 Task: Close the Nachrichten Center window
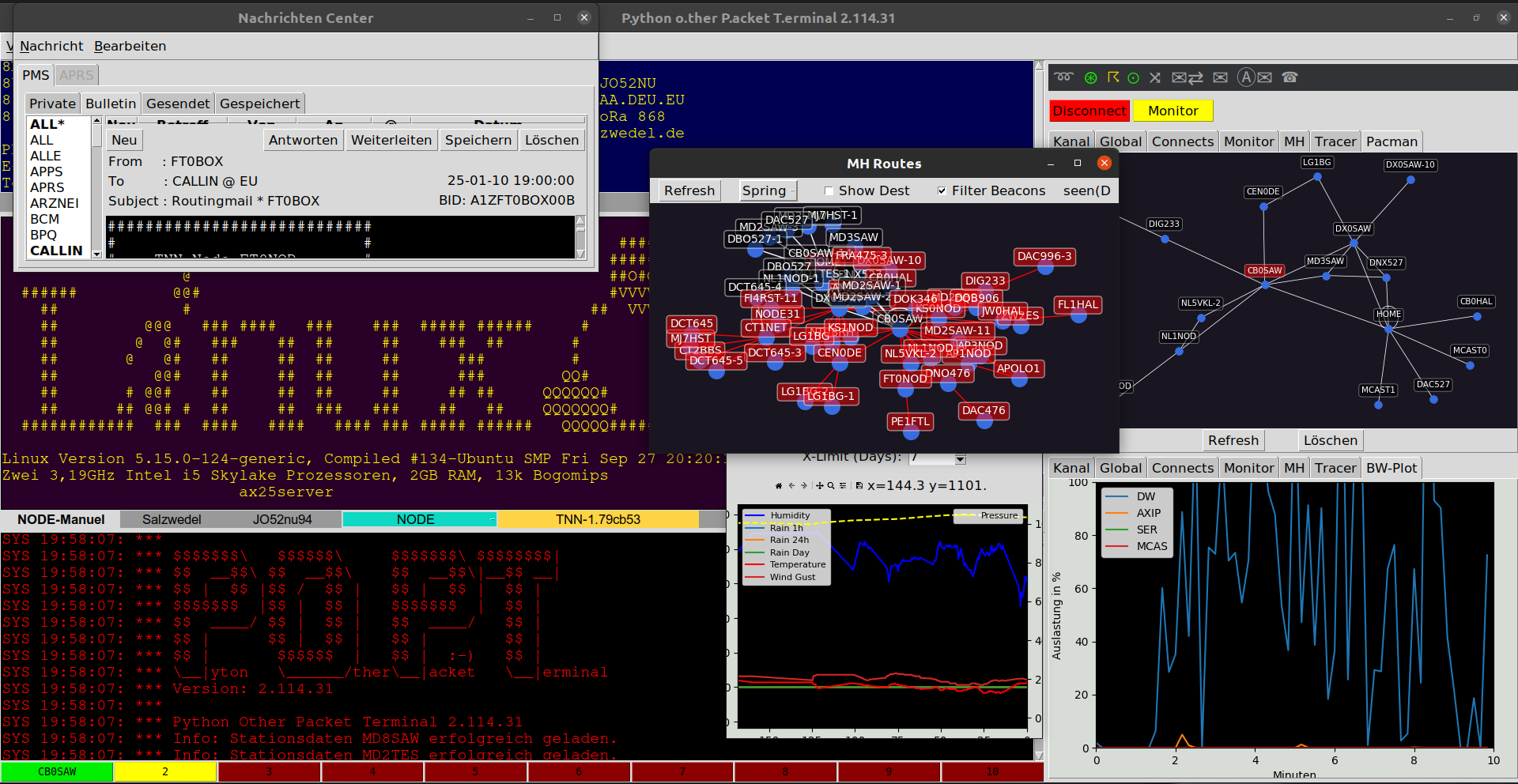click(x=584, y=17)
